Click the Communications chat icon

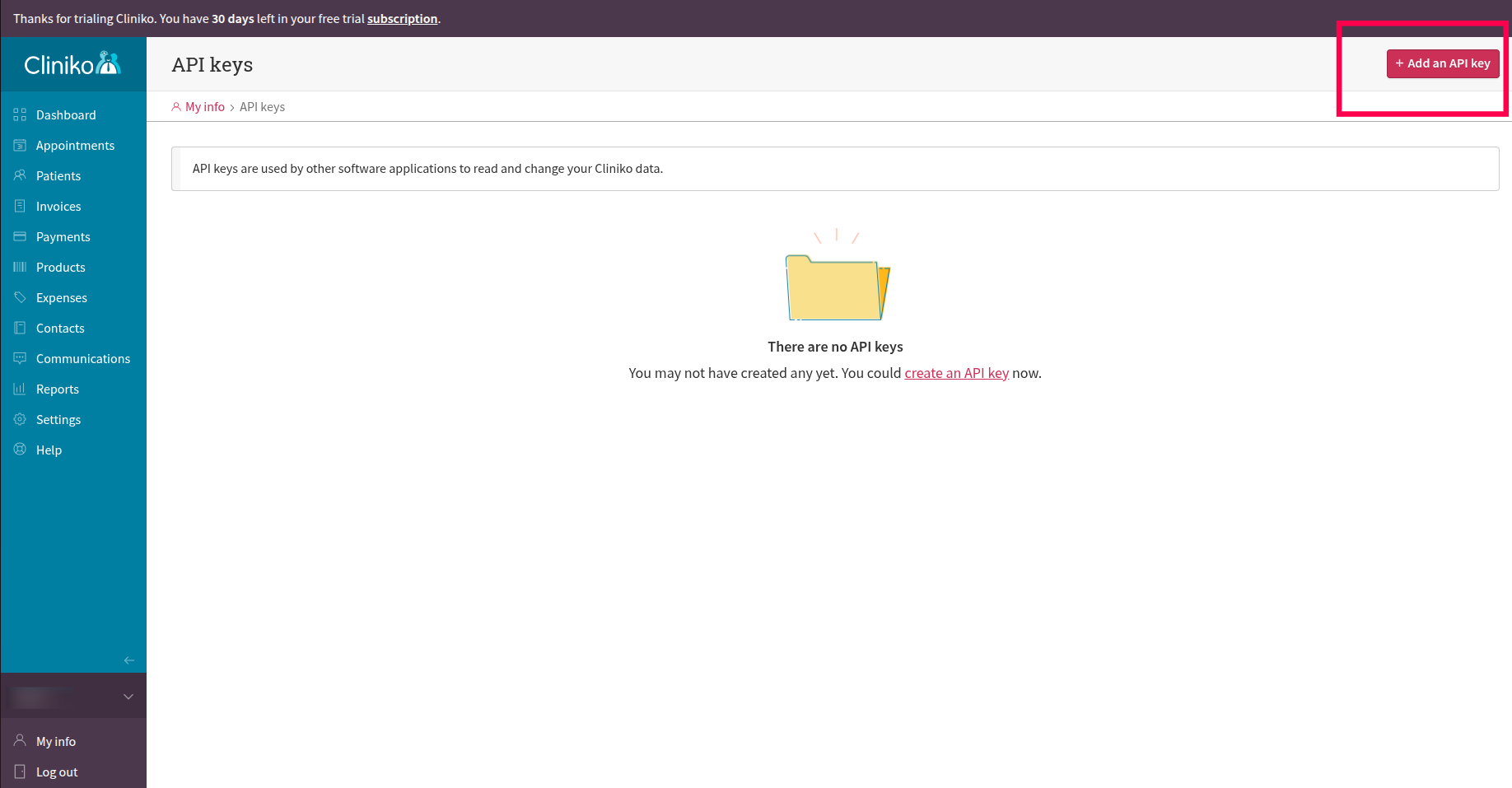(20, 359)
